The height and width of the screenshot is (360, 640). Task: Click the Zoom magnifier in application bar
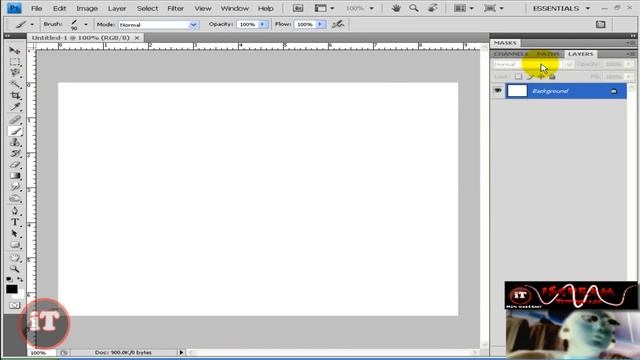[x=414, y=8]
